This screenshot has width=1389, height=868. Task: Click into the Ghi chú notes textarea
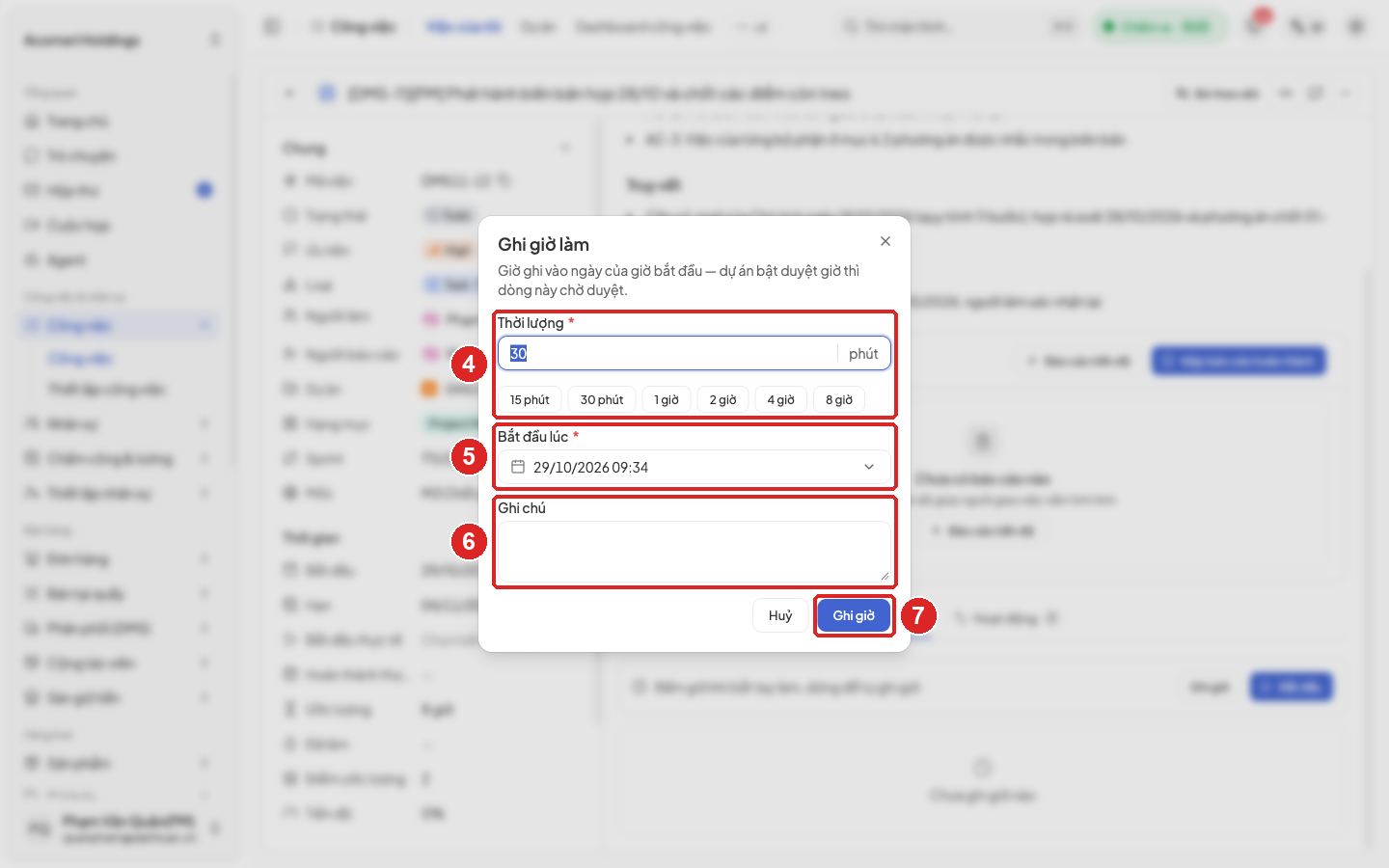[694, 552]
